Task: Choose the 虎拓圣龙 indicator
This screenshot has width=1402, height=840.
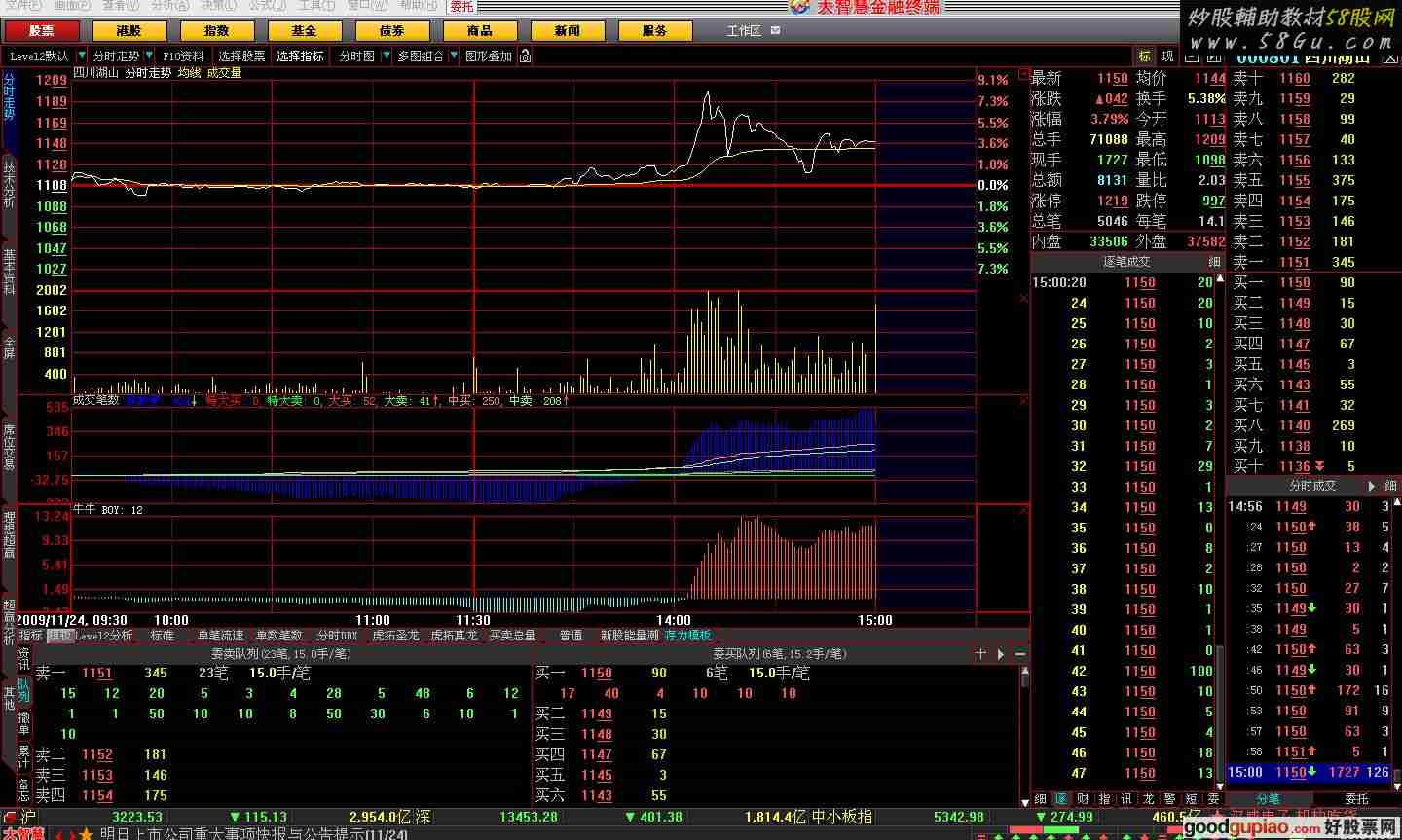Action: tap(395, 636)
